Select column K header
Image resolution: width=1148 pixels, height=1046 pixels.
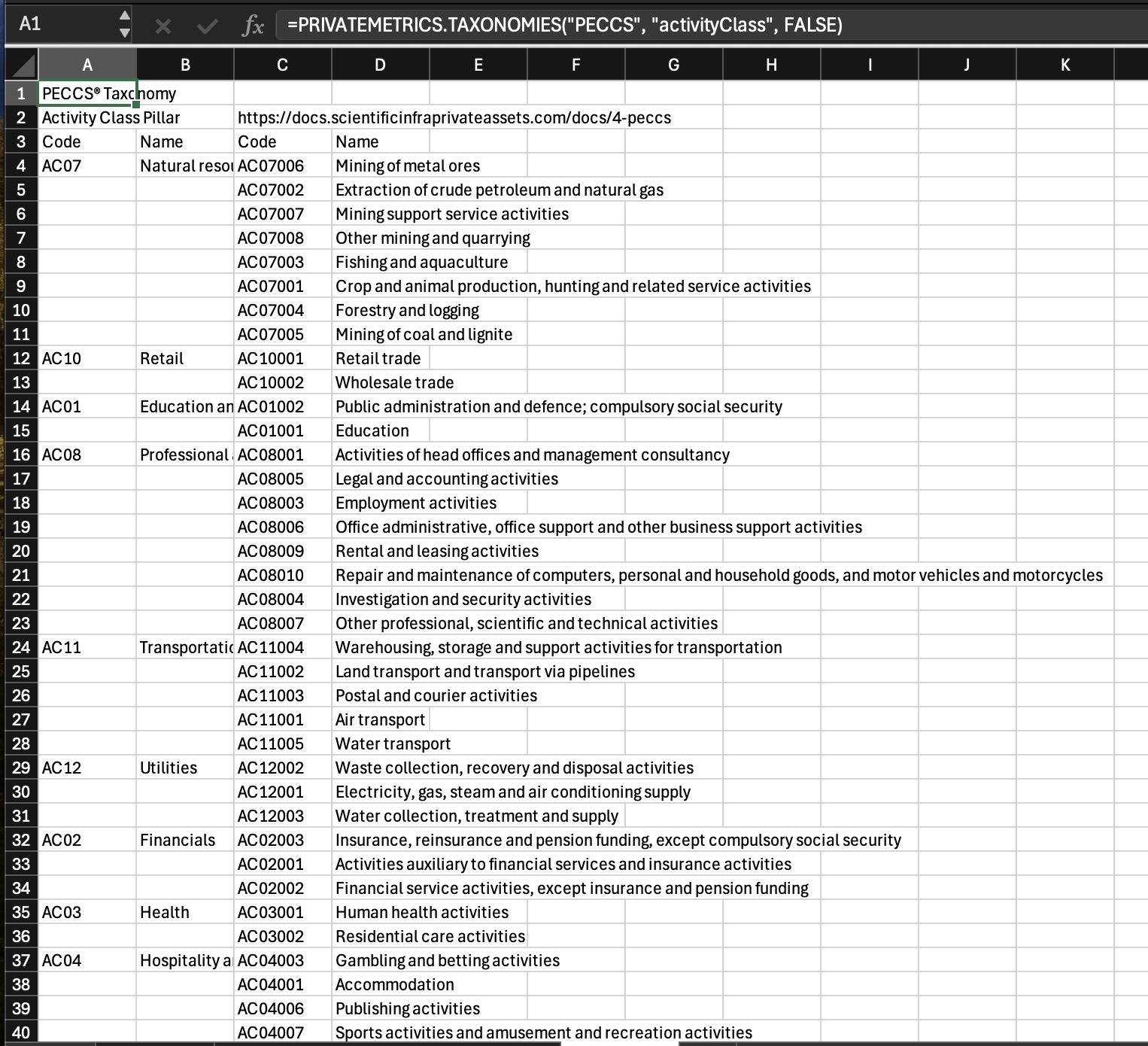tap(1064, 65)
